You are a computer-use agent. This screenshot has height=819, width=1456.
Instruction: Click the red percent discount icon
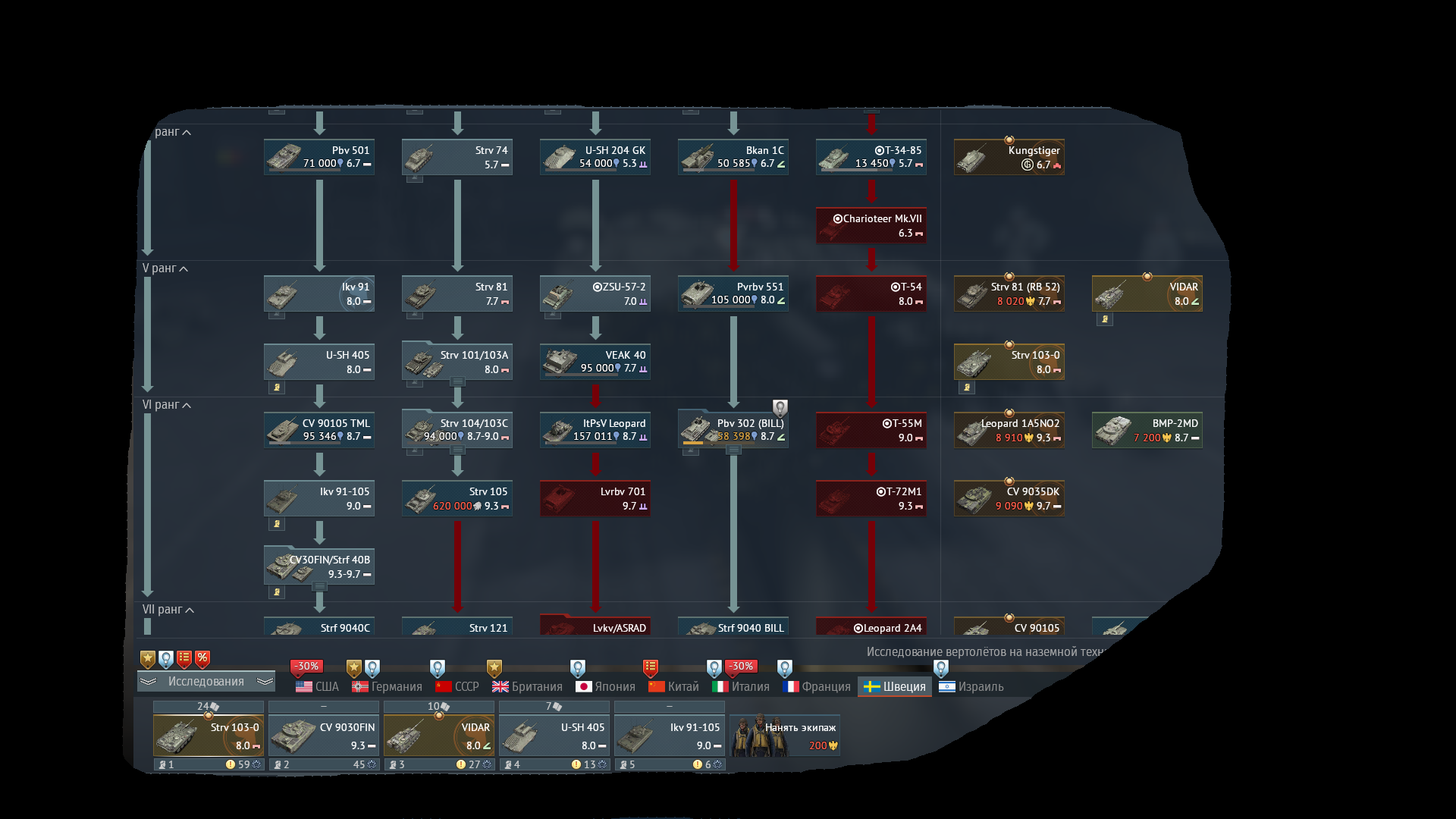[202, 658]
